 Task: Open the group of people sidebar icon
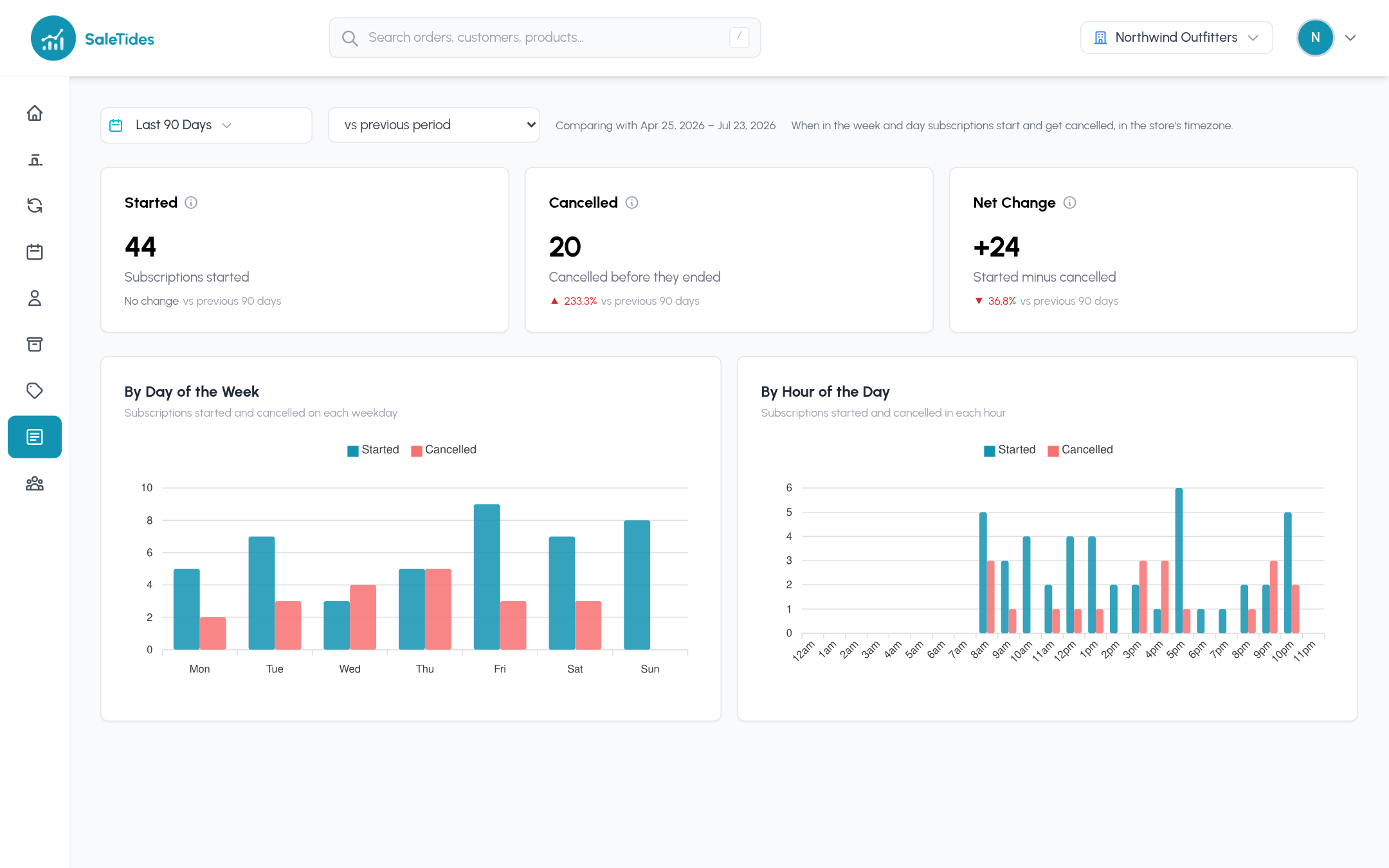[x=35, y=484]
